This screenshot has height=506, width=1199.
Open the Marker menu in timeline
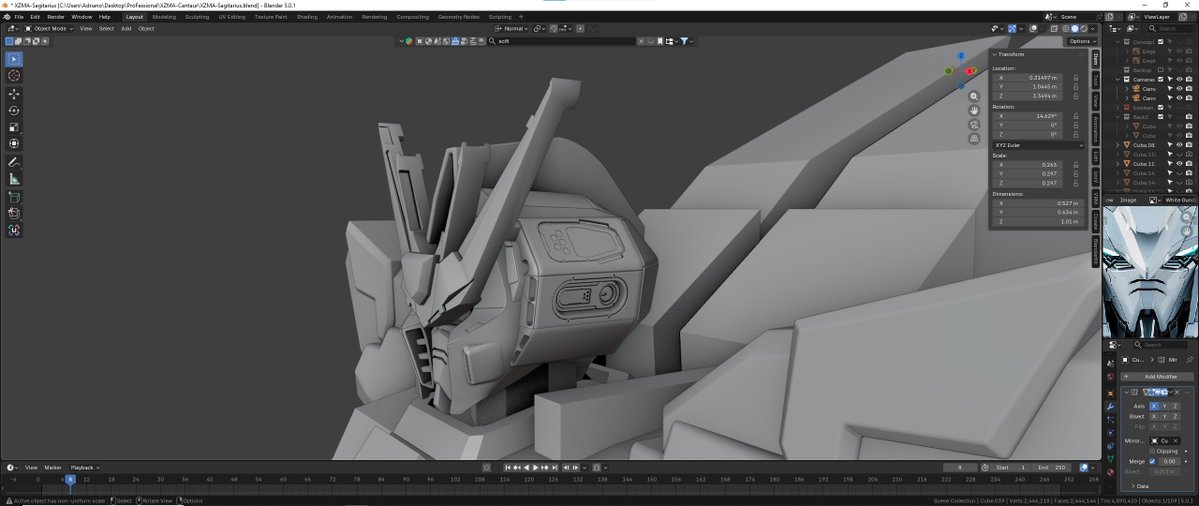tap(53, 467)
